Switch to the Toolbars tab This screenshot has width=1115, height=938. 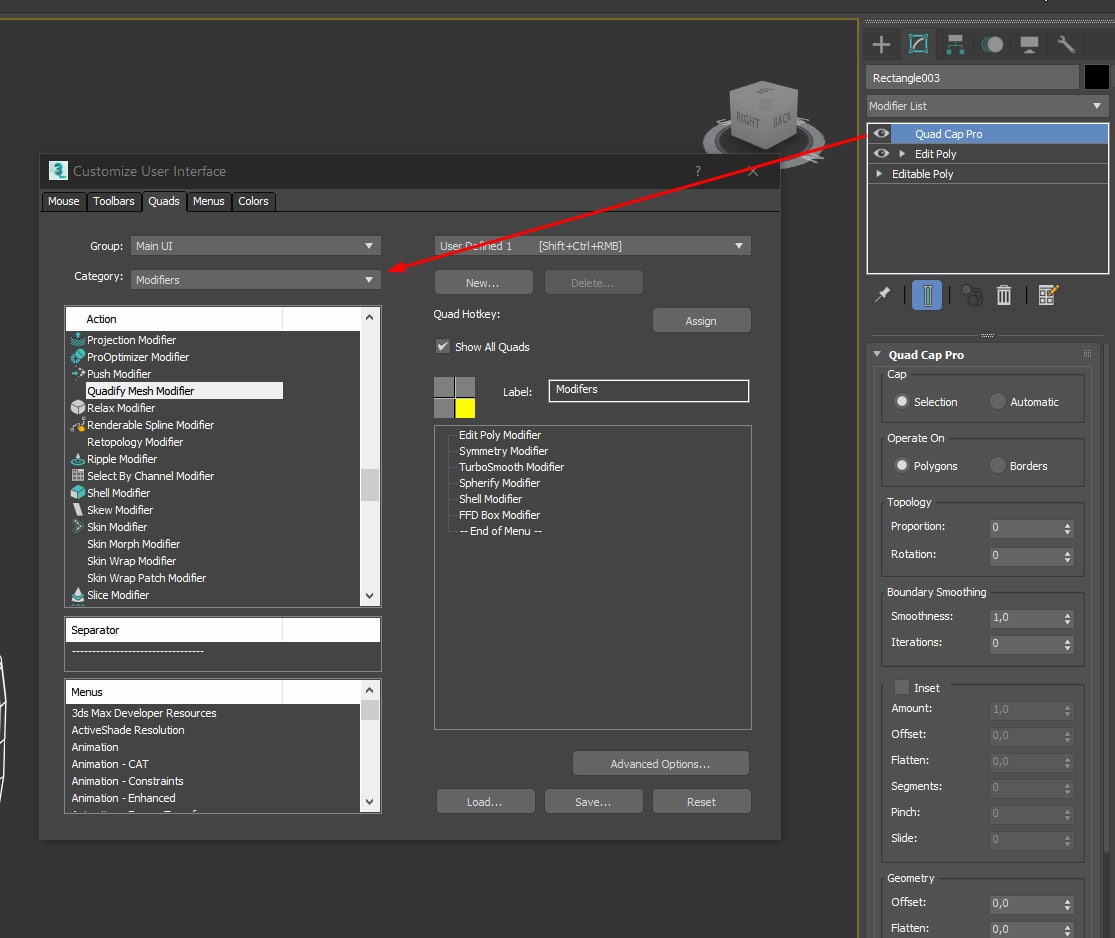coord(114,201)
